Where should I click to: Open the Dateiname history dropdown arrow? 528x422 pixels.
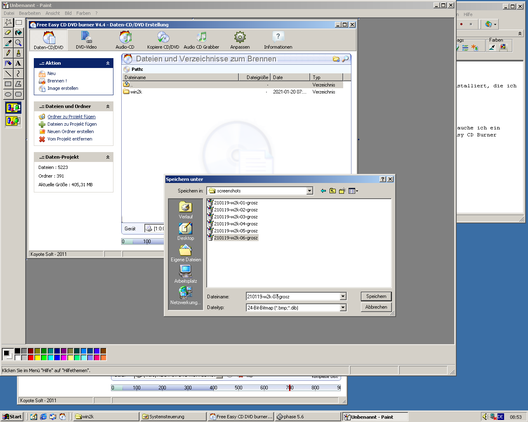coord(343,296)
